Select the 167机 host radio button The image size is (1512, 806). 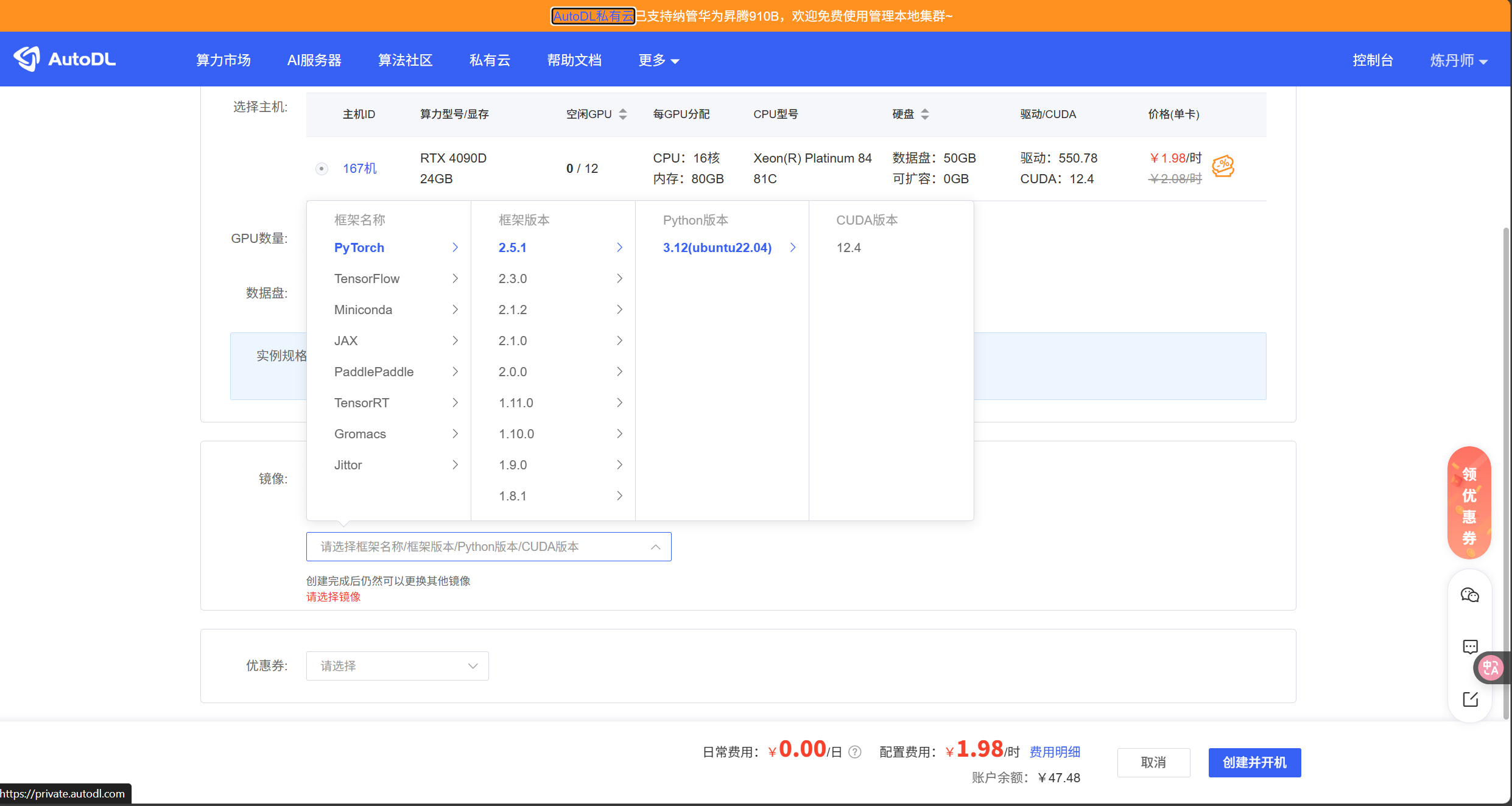point(322,169)
